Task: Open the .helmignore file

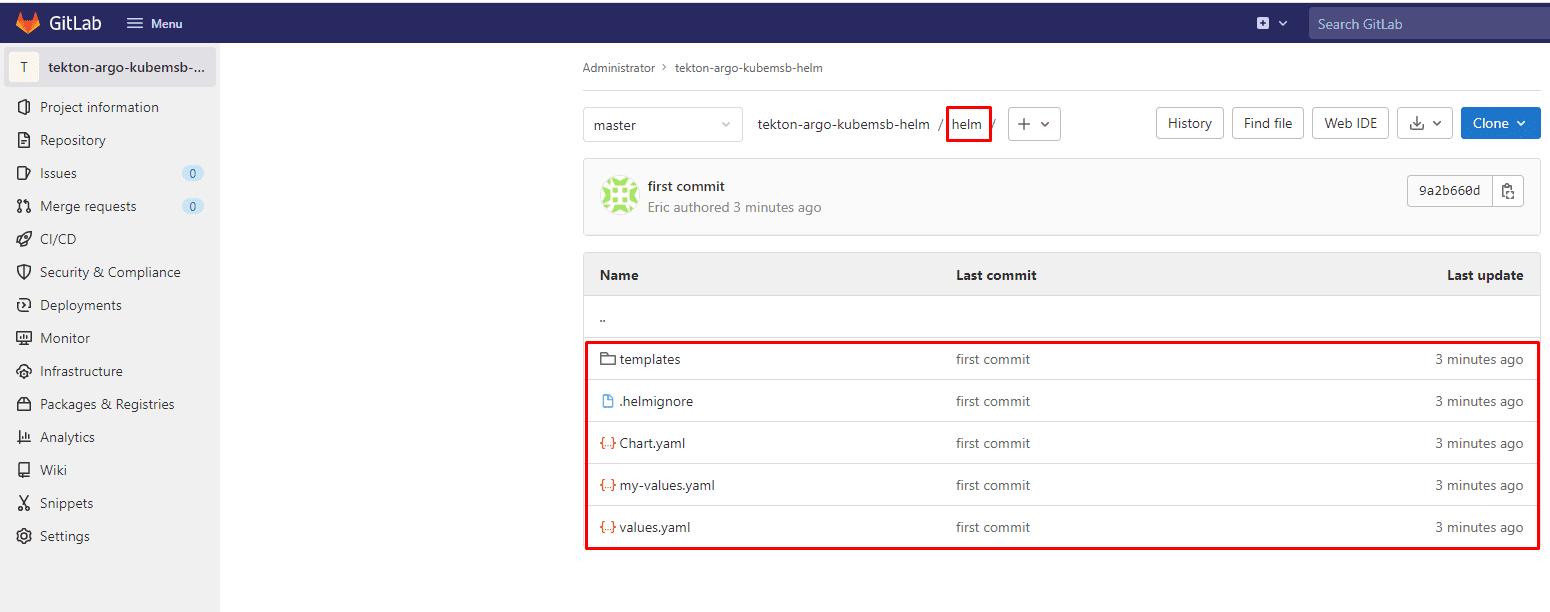Action: [656, 401]
